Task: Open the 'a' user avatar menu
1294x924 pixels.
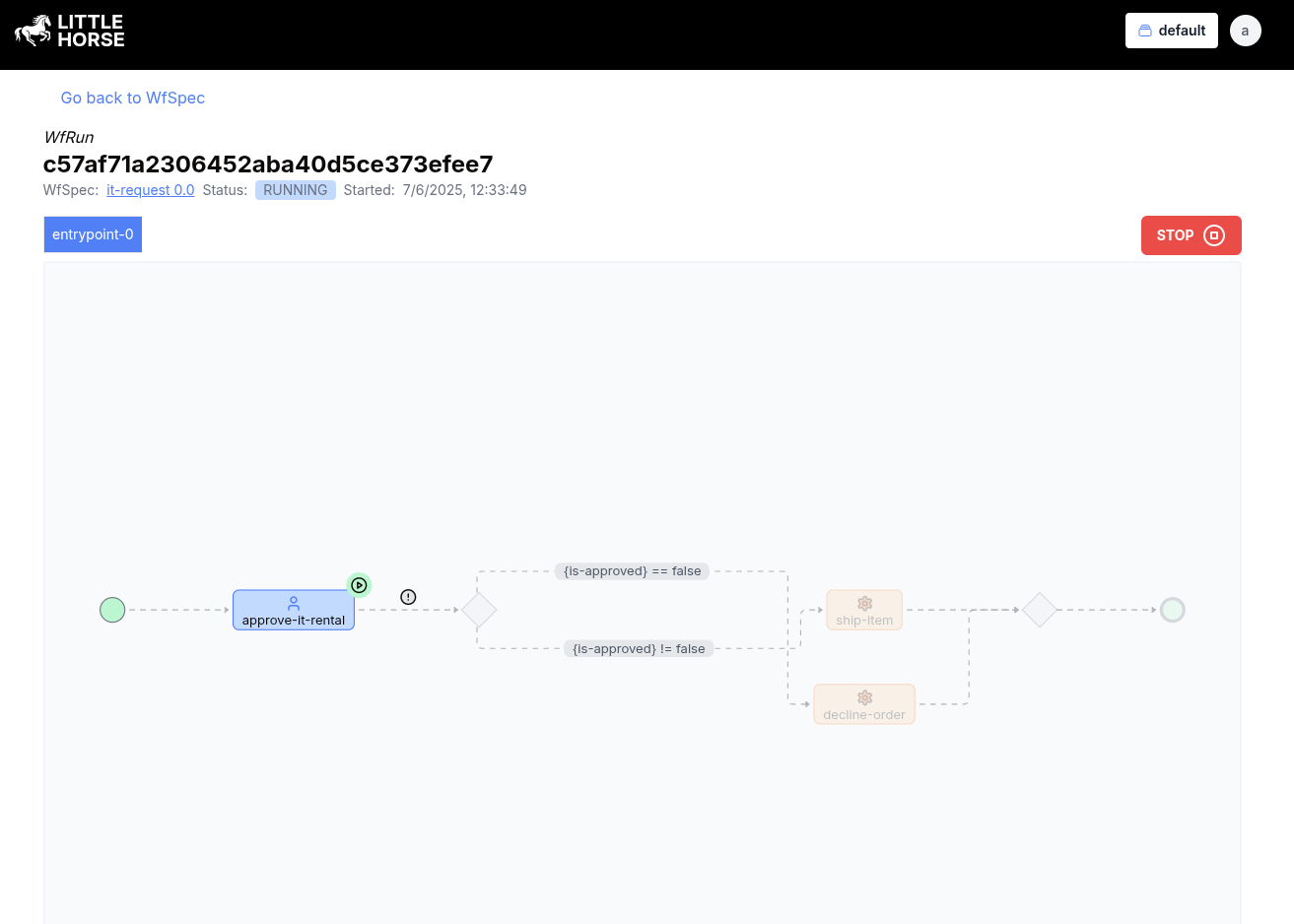Action: (1245, 31)
